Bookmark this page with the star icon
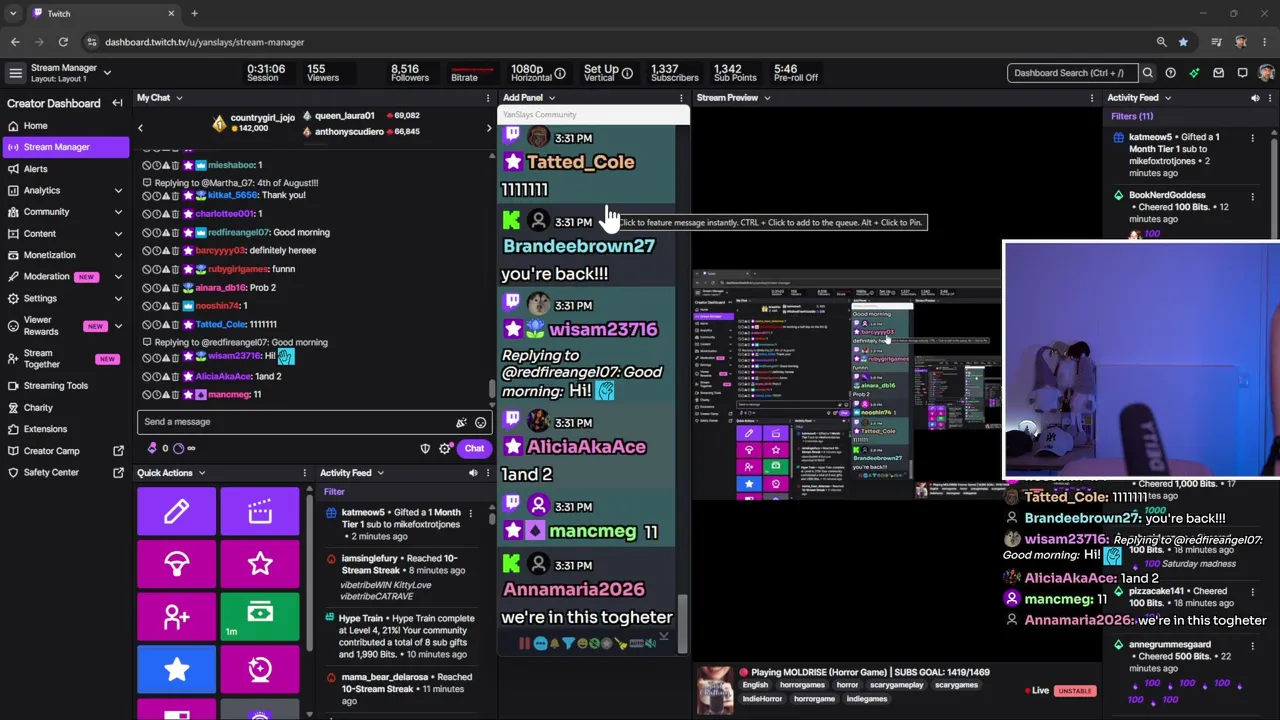The width and height of the screenshot is (1280, 720). coord(1183,42)
